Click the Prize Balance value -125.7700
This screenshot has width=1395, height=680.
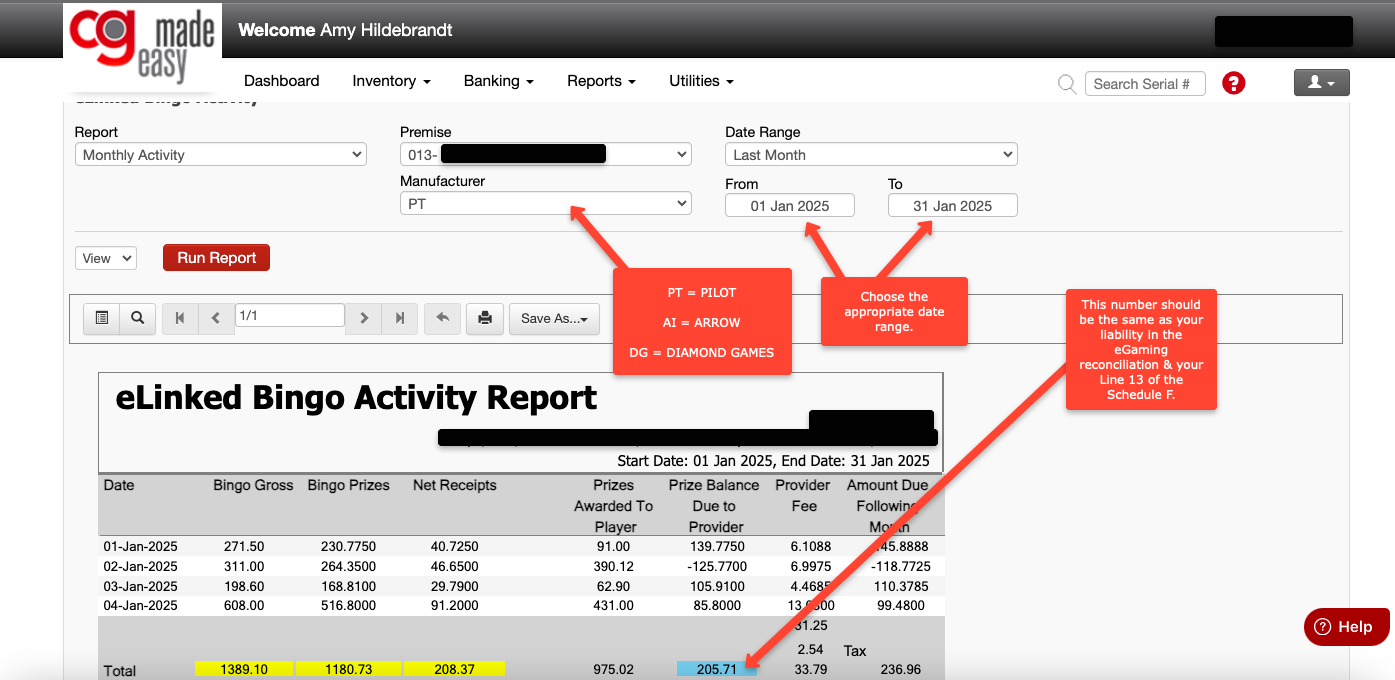pos(717,566)
